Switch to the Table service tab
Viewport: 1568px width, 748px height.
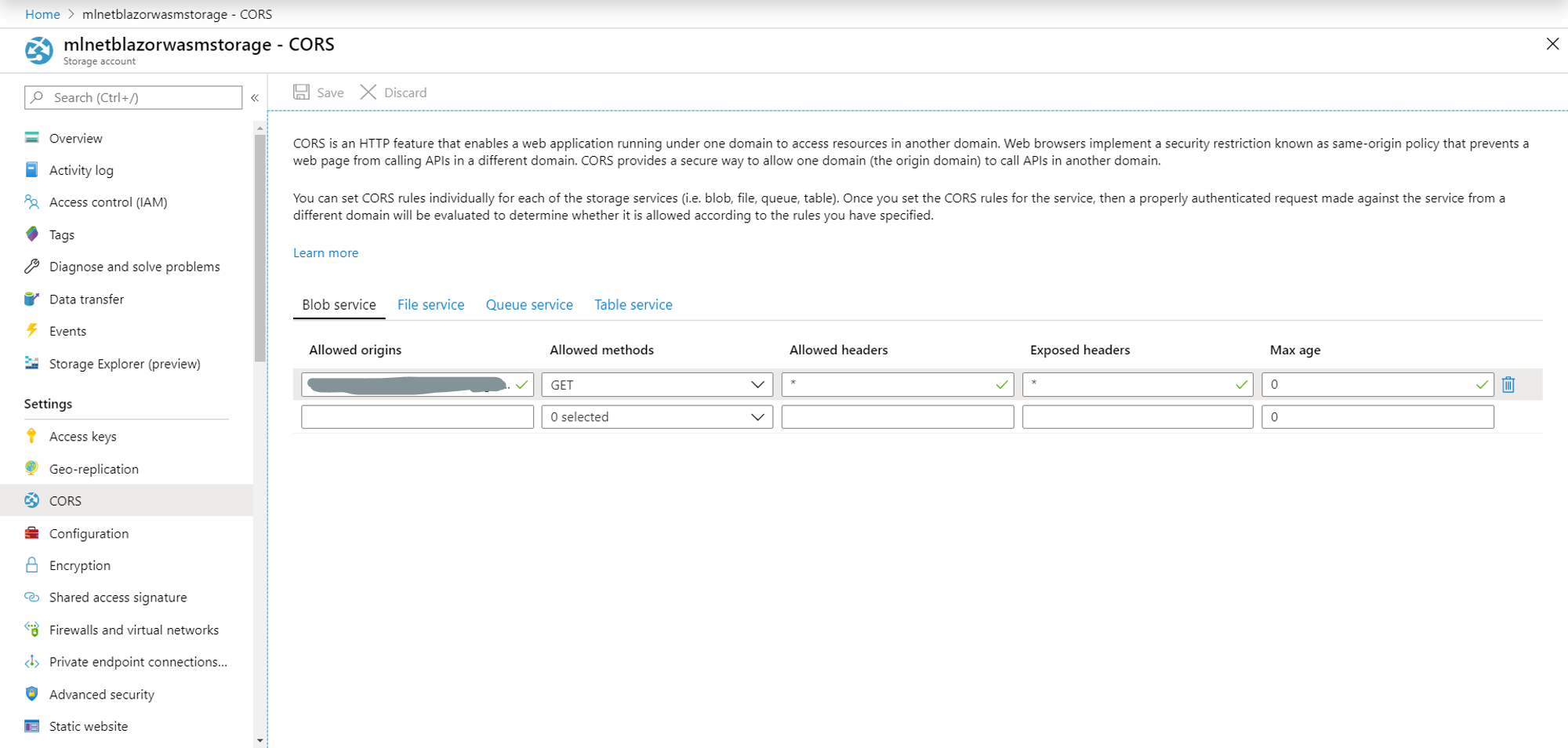(633, 304)
